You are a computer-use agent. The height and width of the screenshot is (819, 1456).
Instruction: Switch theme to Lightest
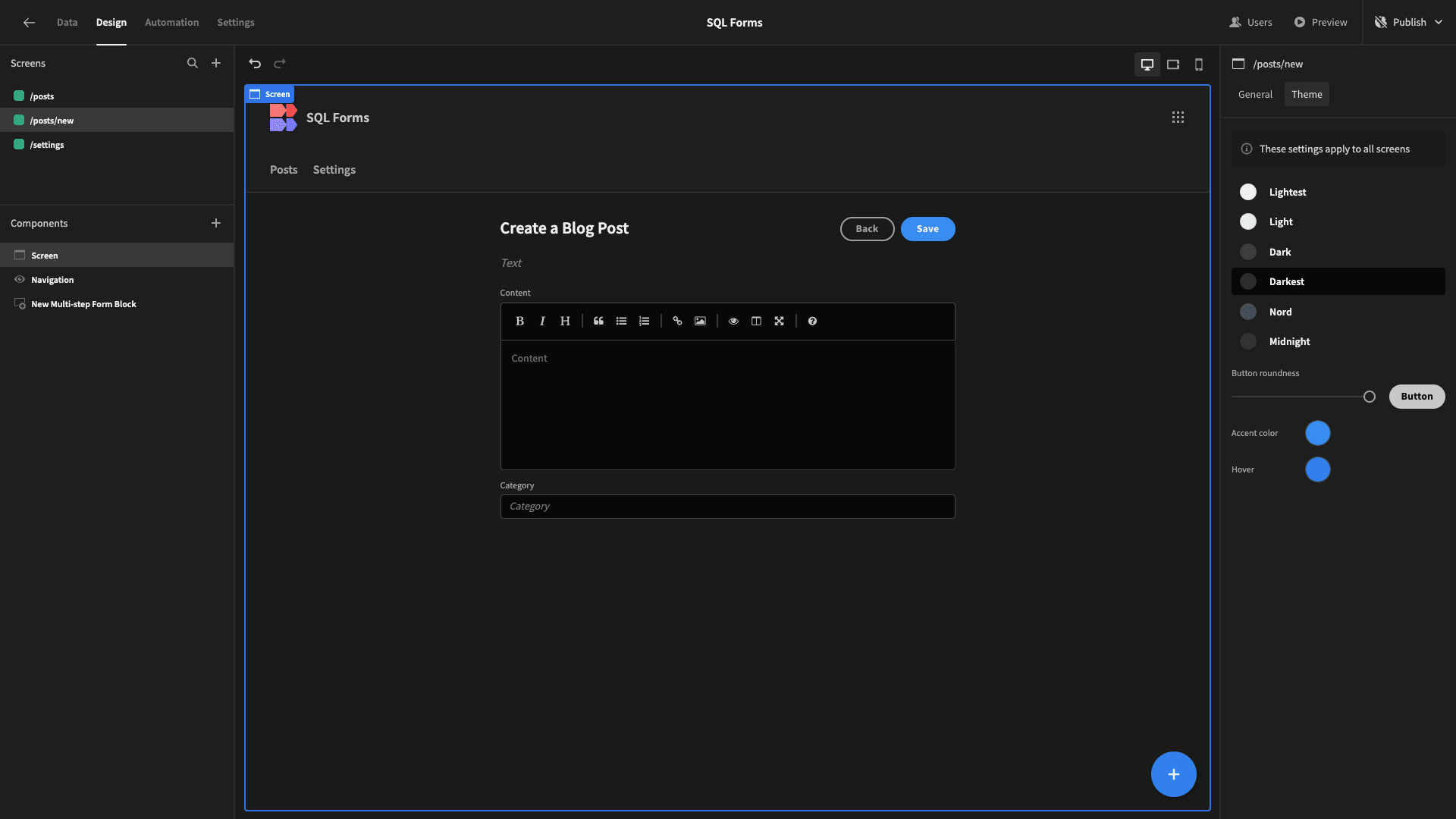coord(1288,192)
